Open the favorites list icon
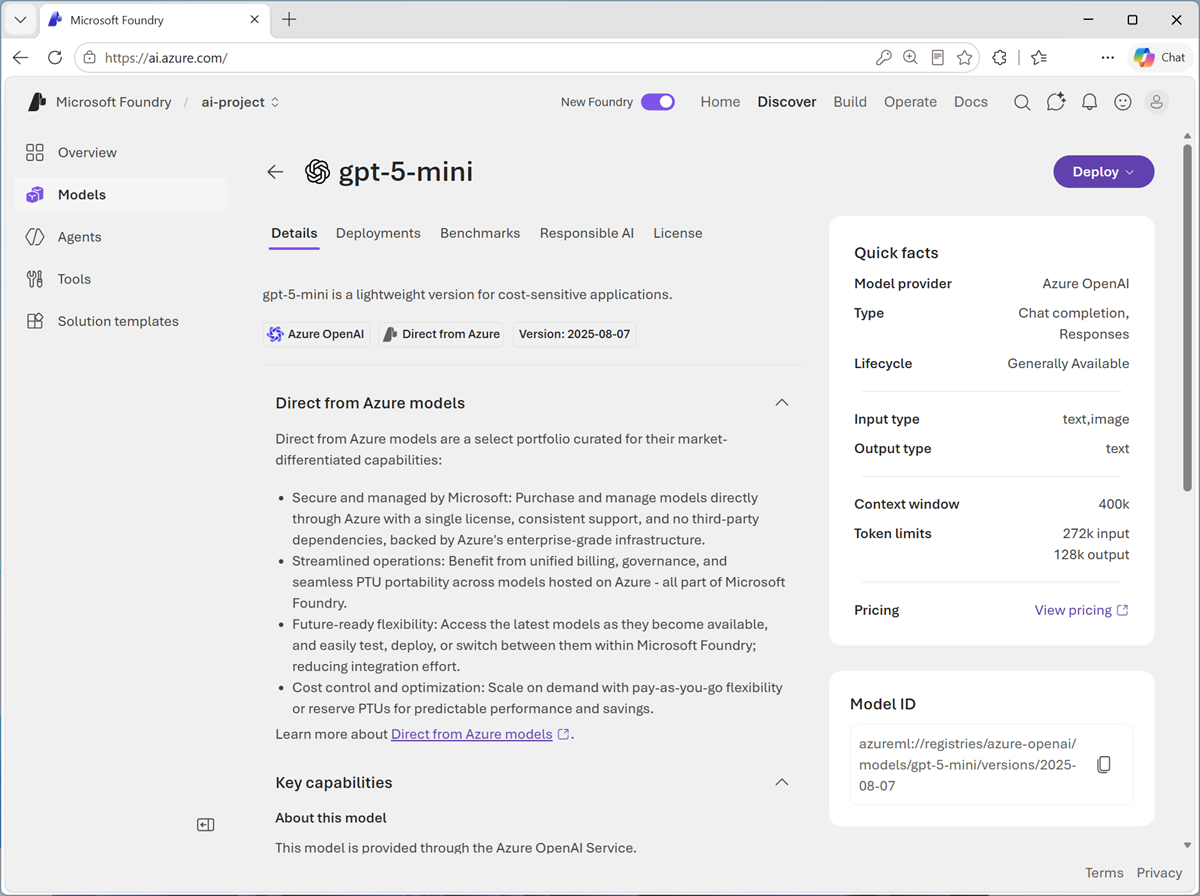1200x896 pixels. [1039, 58]
